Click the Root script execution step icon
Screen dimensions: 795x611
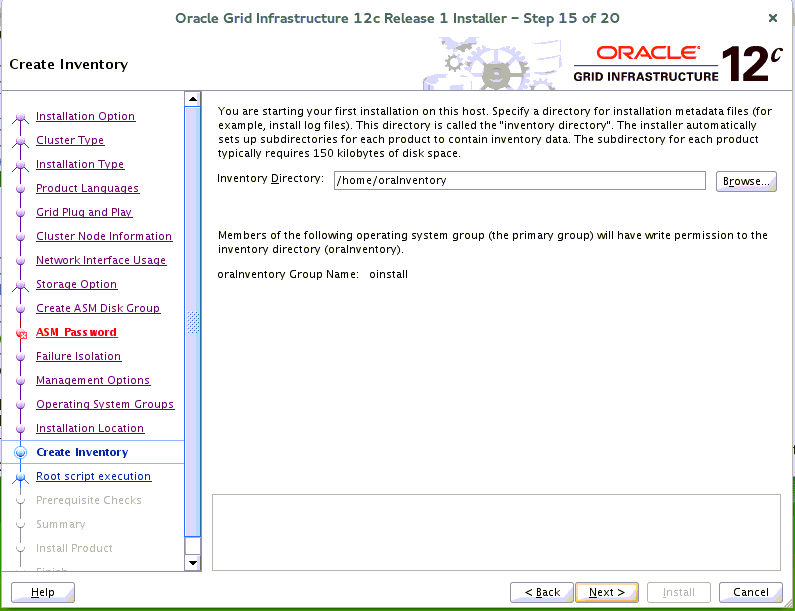click(x=21, y=477)
